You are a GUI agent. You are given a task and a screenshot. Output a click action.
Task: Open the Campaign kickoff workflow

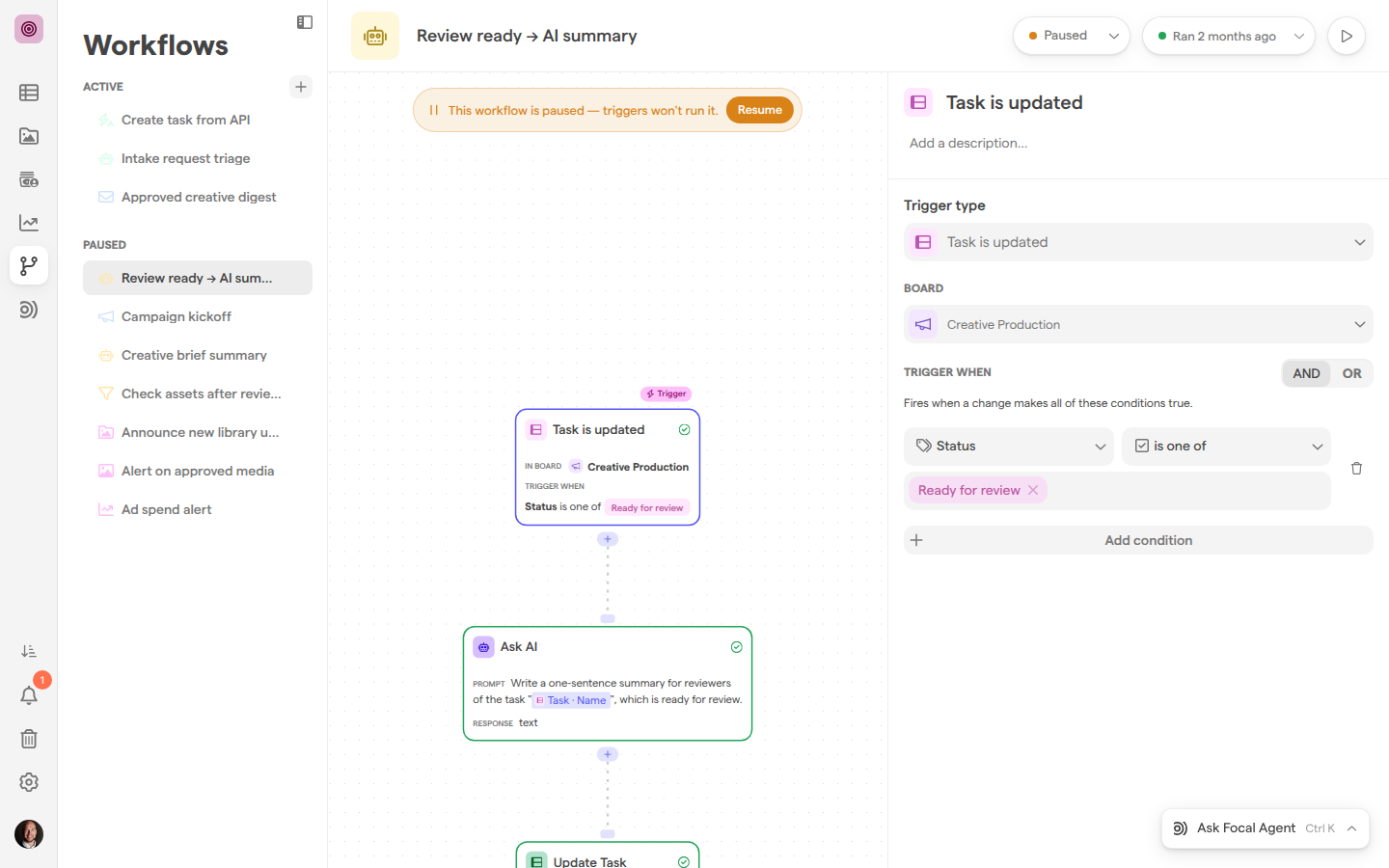click(198, 316)
